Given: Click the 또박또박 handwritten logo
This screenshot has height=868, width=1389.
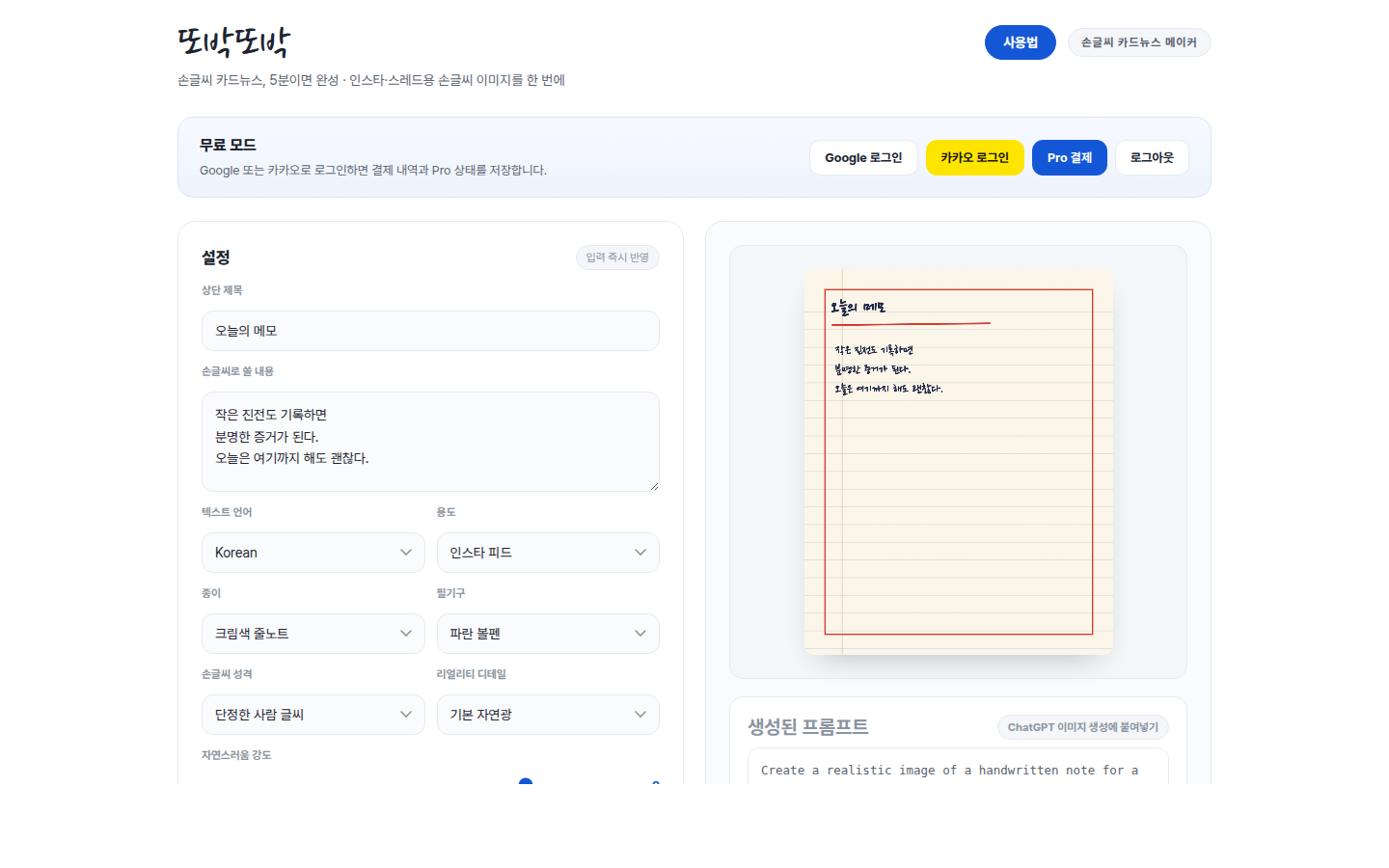Looking at the screenshot, I should [233, 42].
